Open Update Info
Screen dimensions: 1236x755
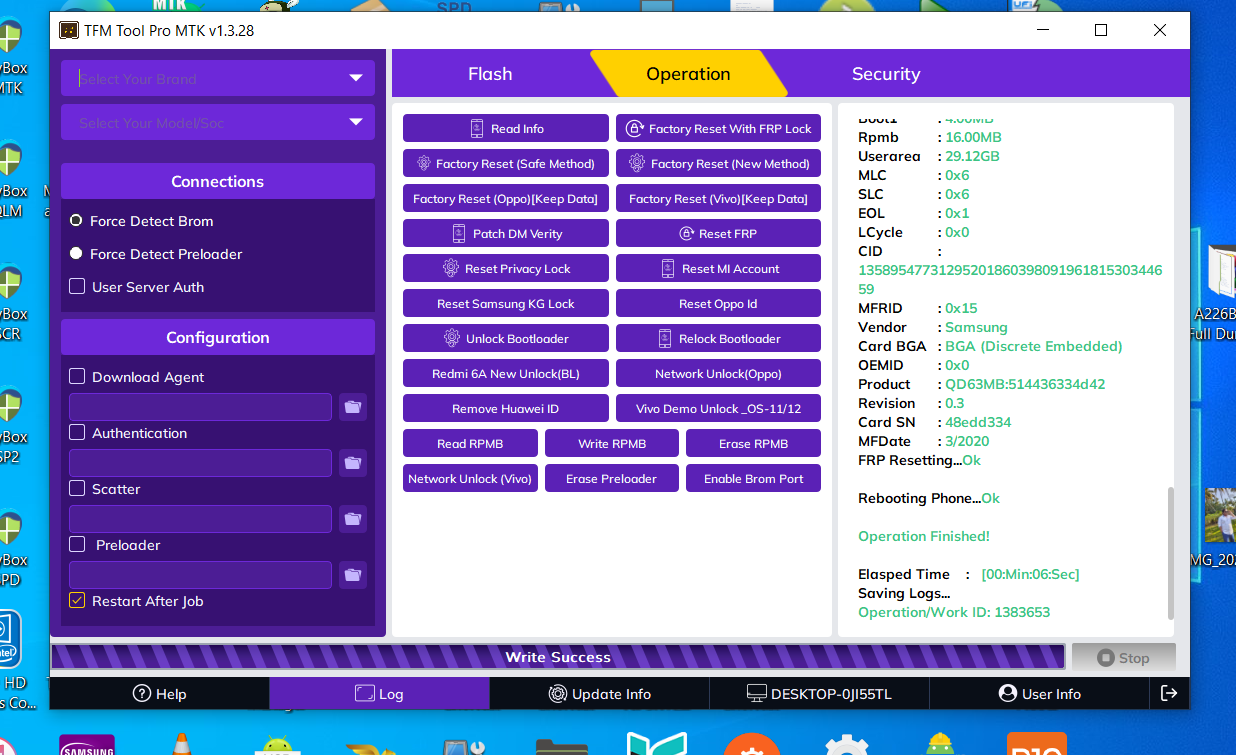[599, 694]
